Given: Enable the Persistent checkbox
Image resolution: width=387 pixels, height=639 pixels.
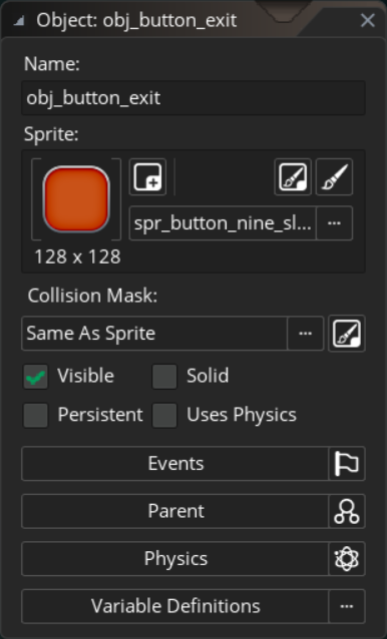Looking at the screenshot, I should (35, 416).
